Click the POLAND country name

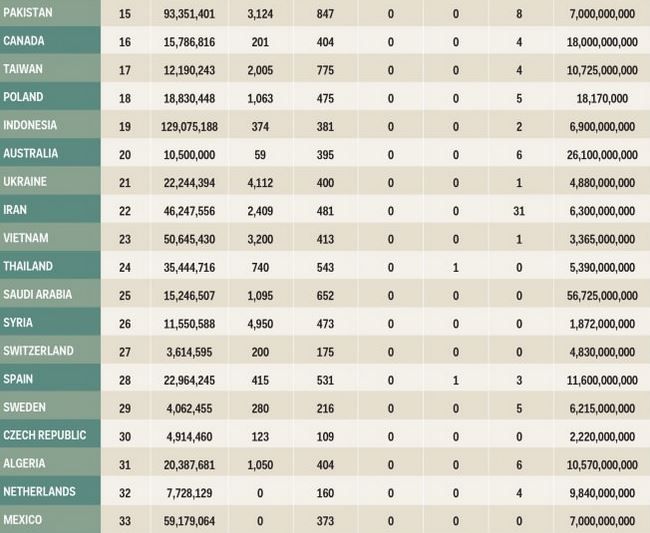tap(23, 97)
